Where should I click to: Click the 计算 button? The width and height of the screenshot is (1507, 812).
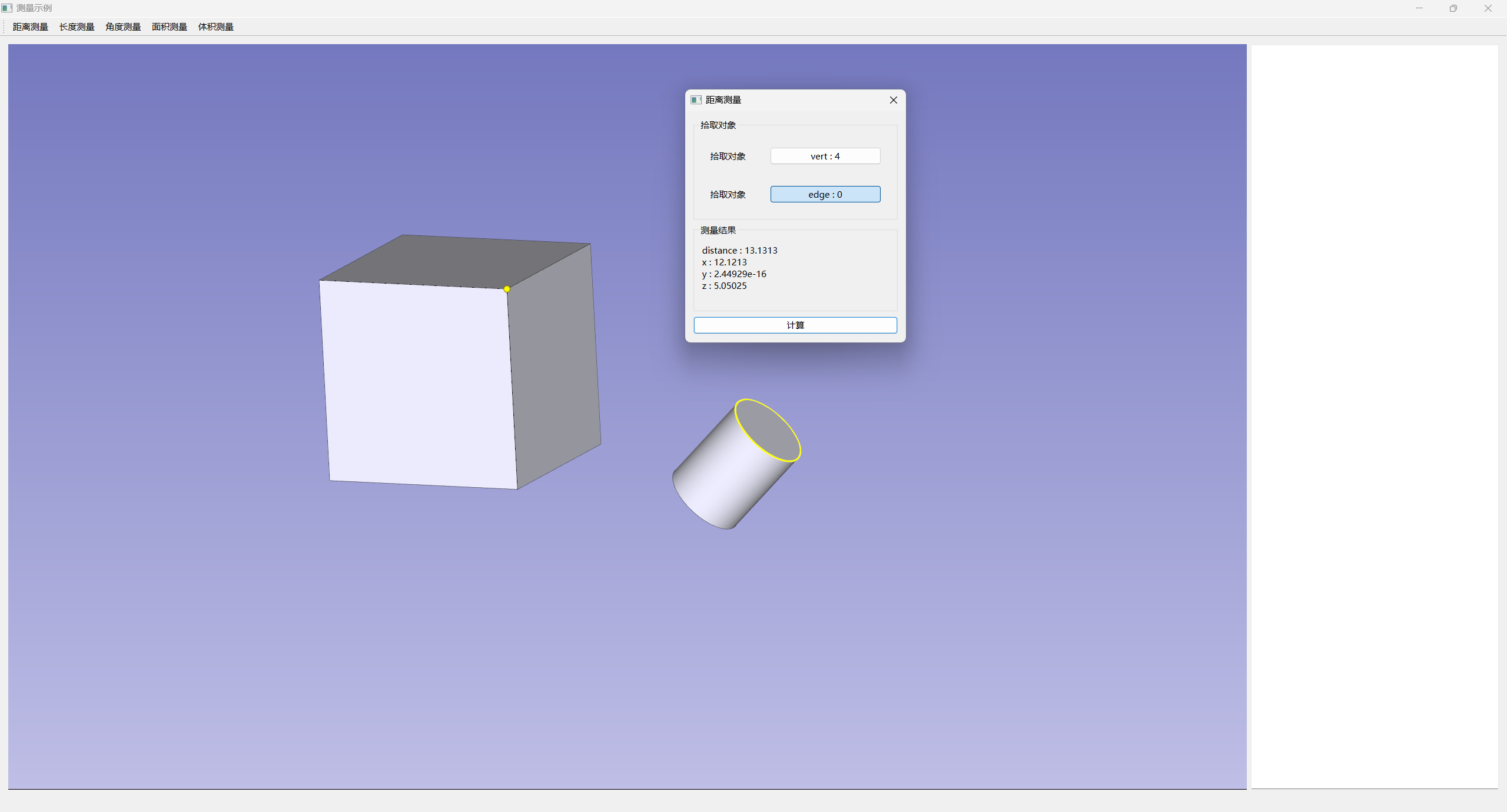coord(795,325)
